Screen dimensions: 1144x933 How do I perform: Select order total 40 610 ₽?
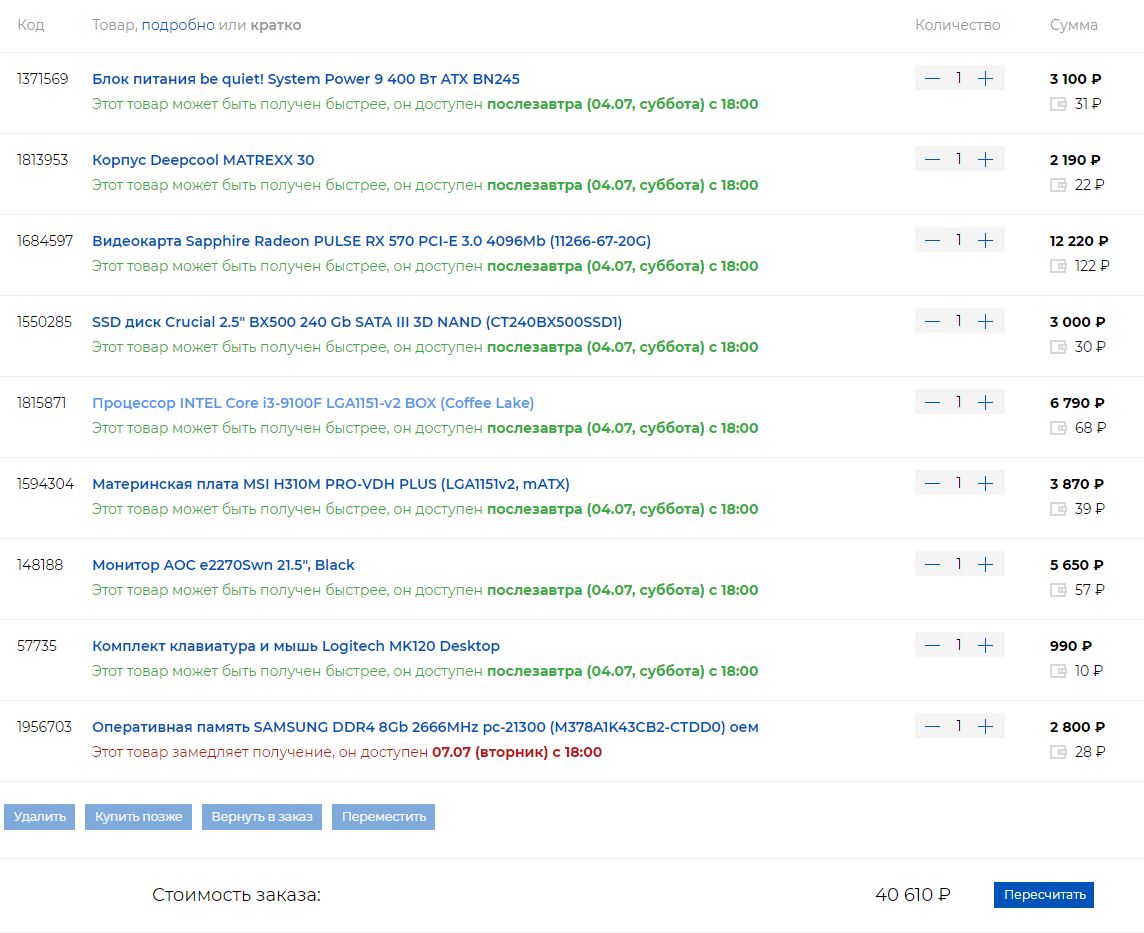pos(913,895)
